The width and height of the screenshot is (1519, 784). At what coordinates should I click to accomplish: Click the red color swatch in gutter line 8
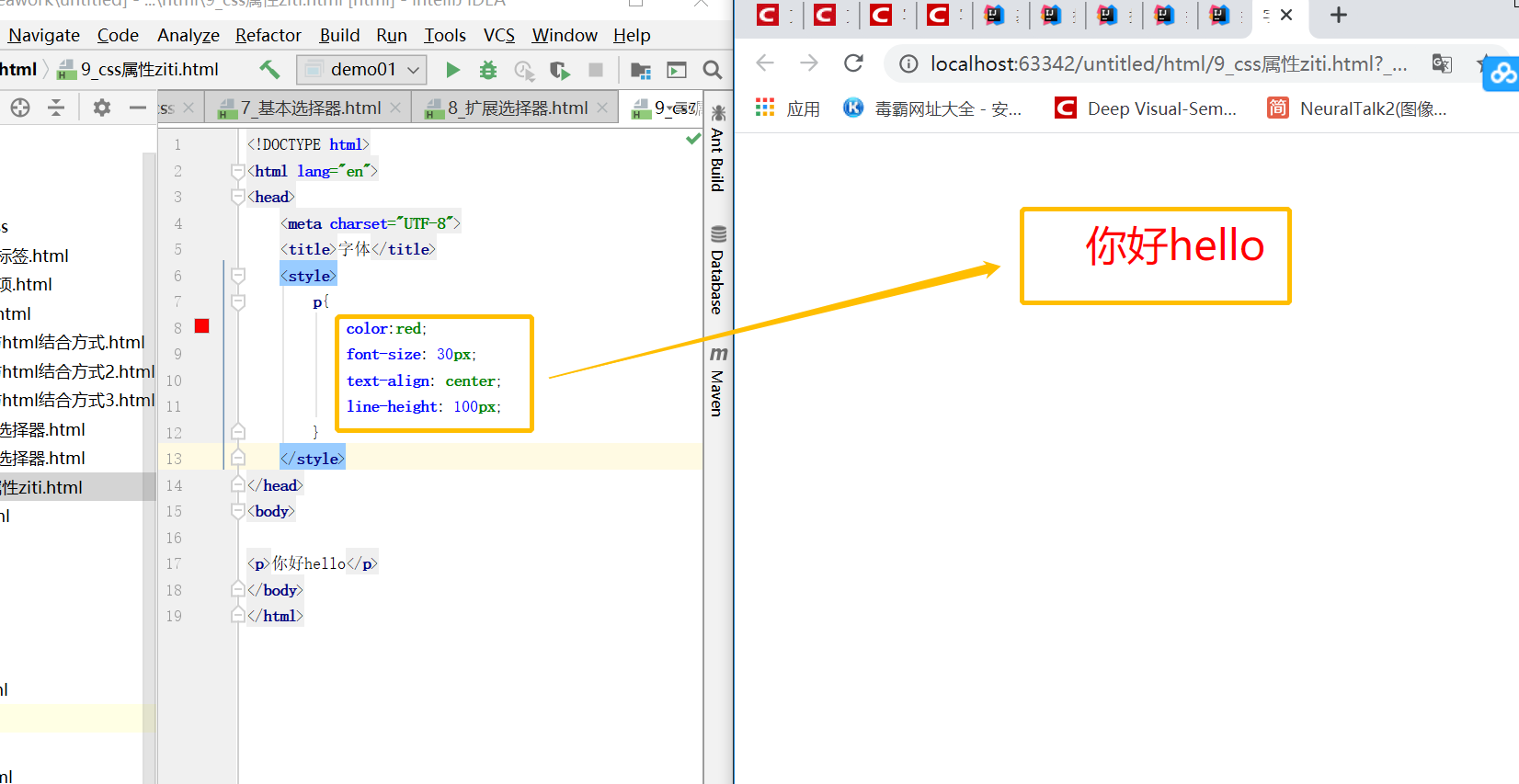[x=202, y=326]
